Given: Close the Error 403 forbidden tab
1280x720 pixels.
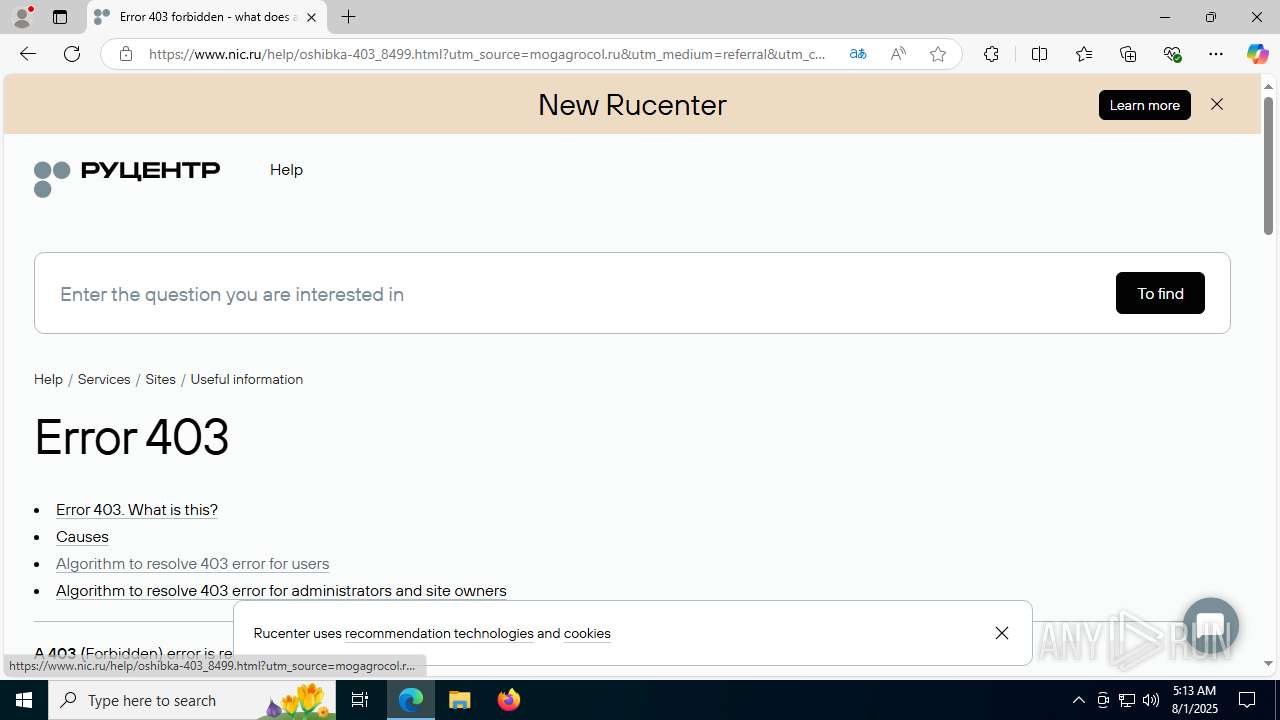Looking at the screenshot, I should (311, 17).
